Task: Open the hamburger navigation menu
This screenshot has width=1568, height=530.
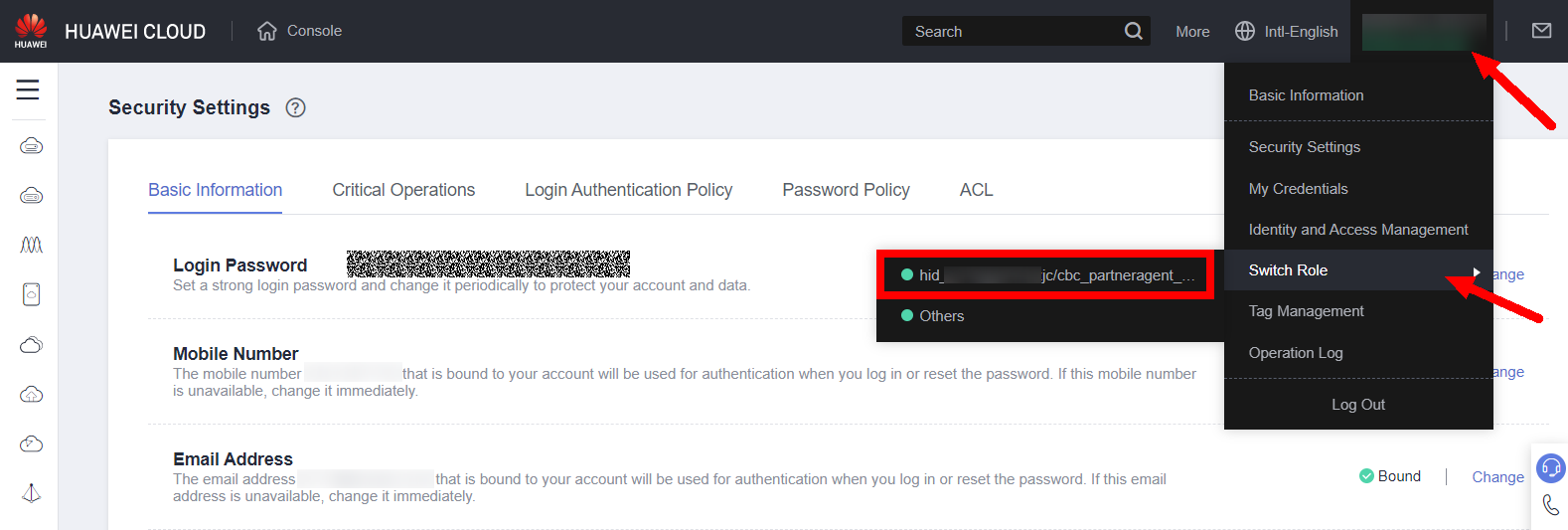Action: 28,89
